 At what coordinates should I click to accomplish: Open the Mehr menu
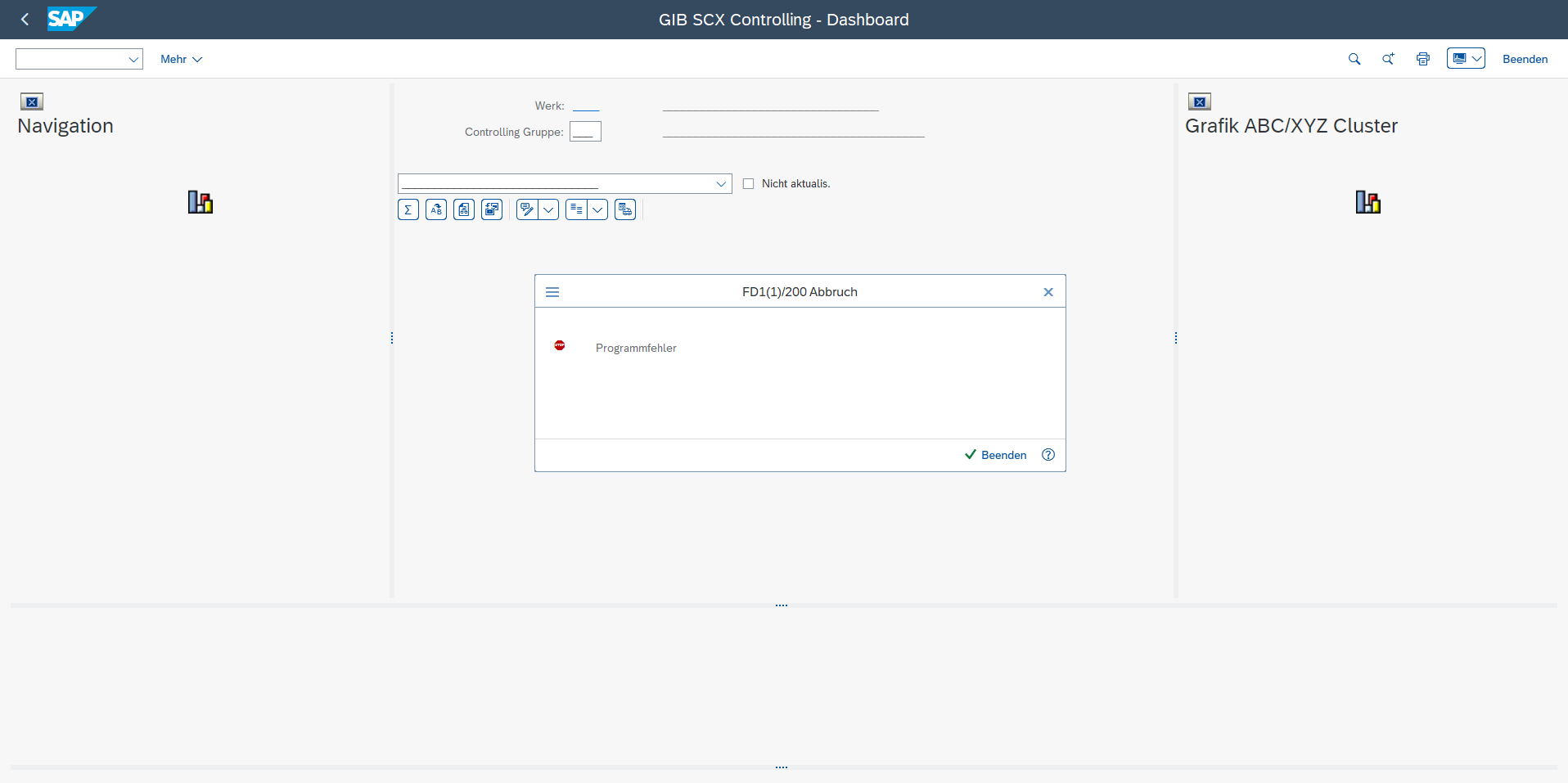[181, 59]
